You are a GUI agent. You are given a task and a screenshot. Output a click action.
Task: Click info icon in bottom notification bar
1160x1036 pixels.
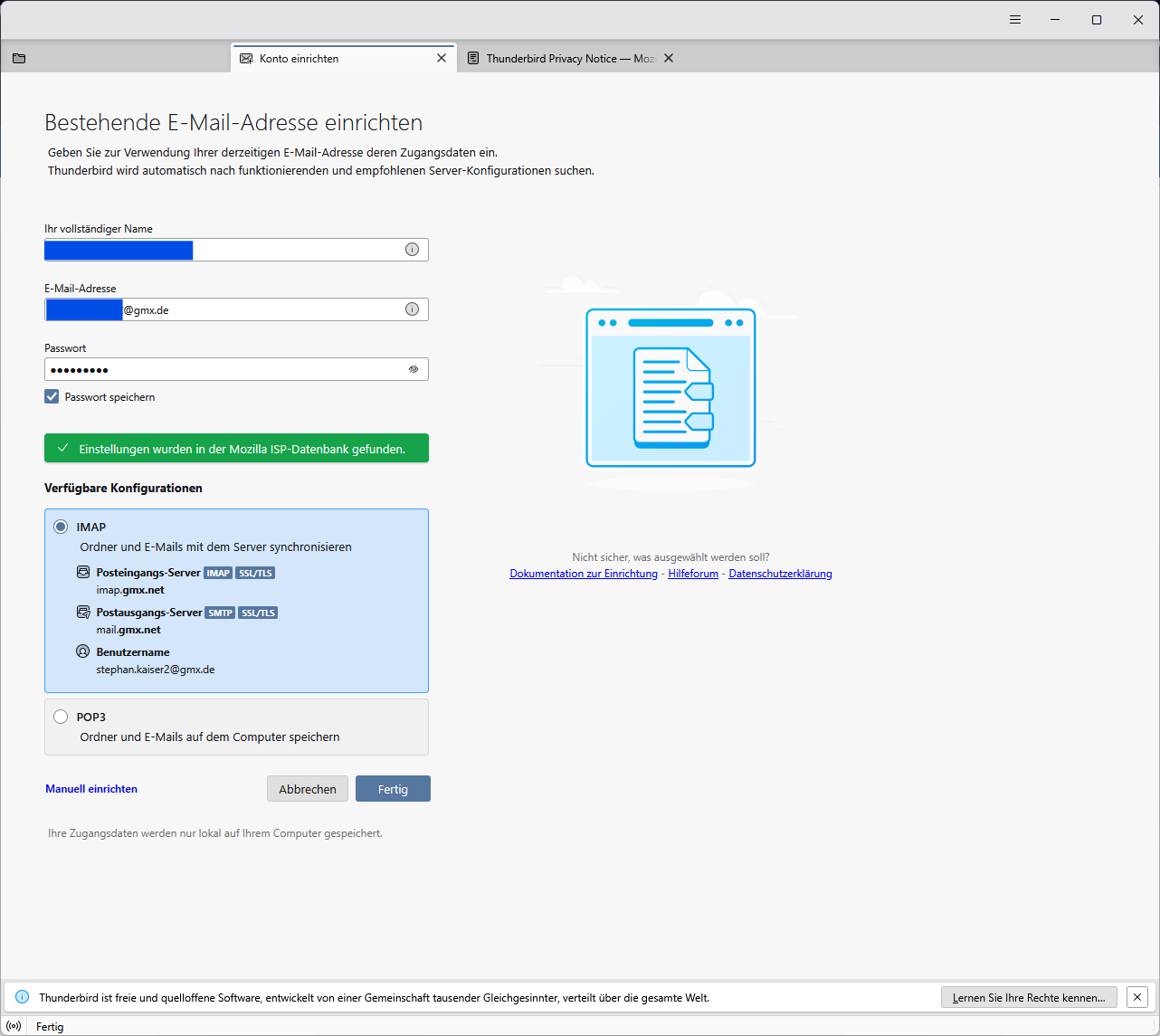[23, 997]
